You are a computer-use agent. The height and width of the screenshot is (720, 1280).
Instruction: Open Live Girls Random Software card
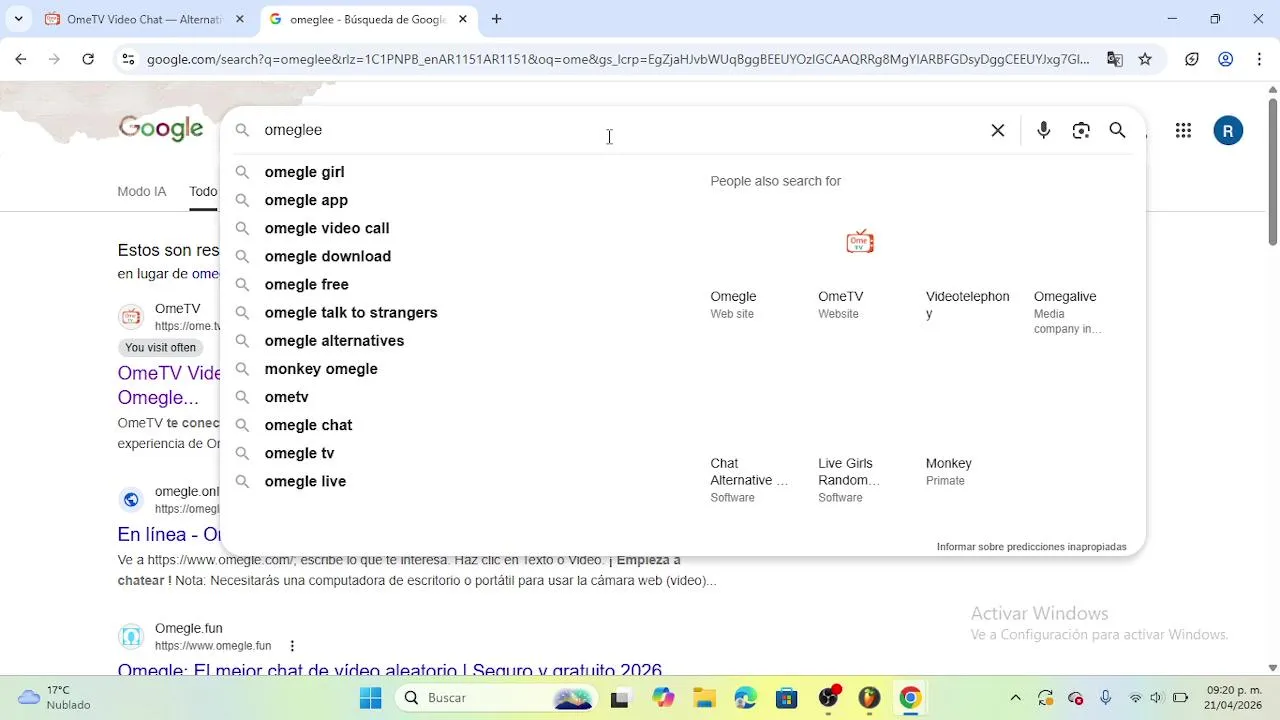(x=860, y=440)
